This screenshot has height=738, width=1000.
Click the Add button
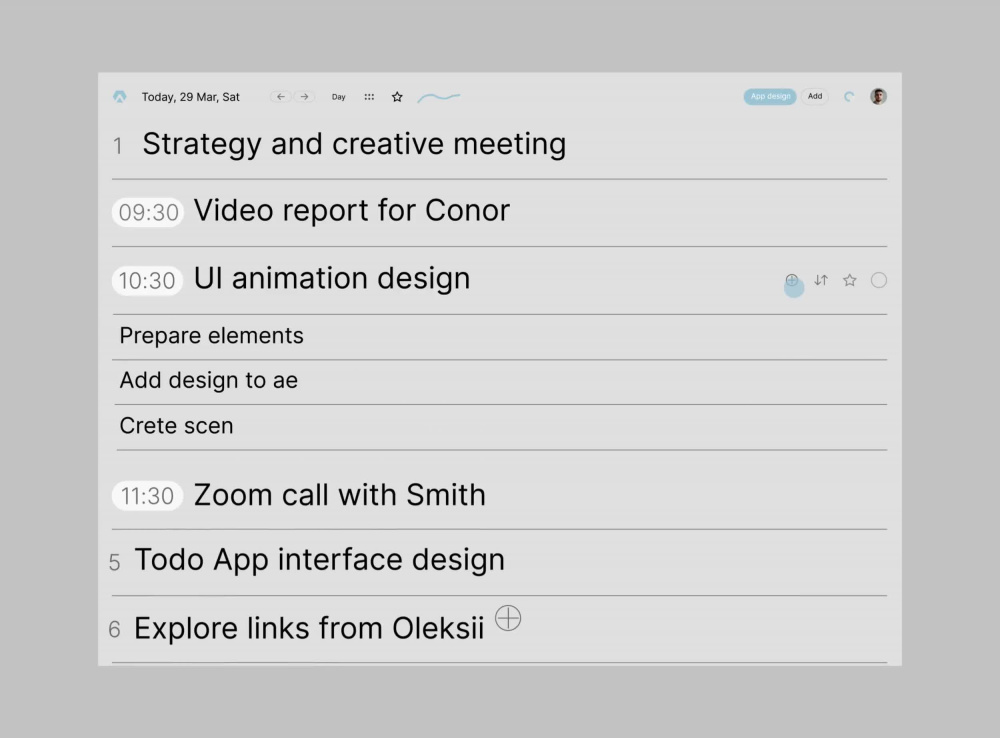click(x=815, y=96)
